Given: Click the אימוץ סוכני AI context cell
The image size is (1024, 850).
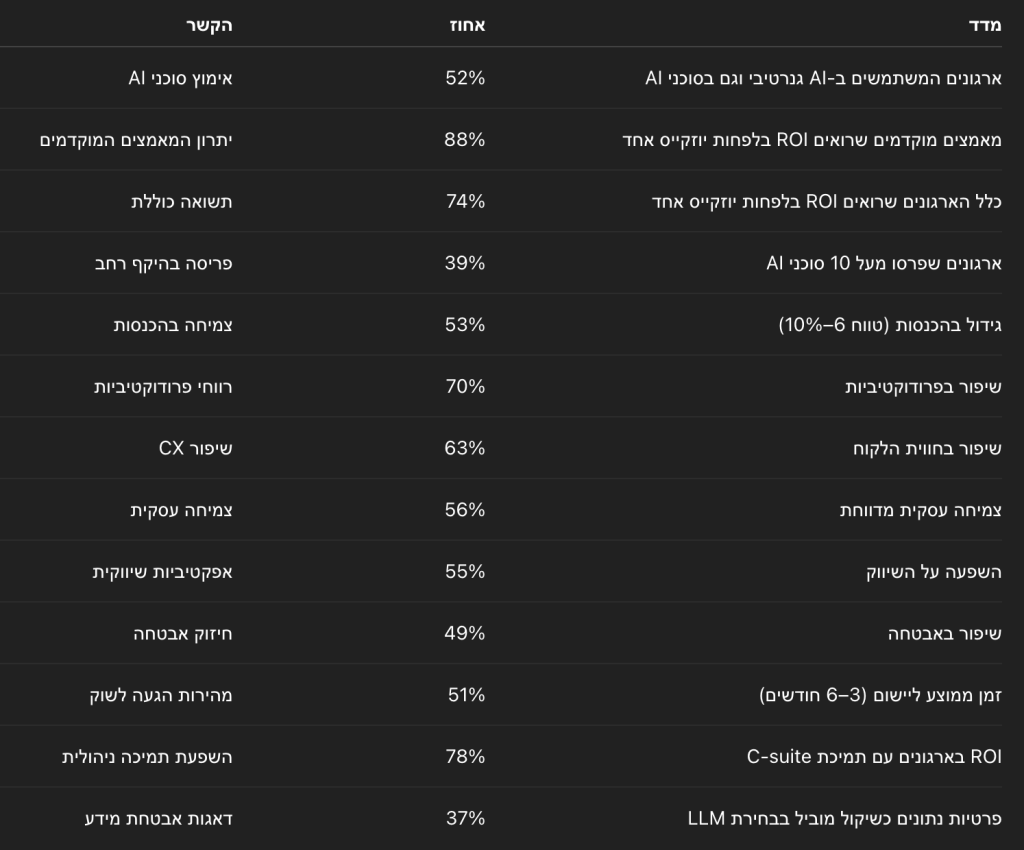Looking at the screenshot, I should (180, 78).
